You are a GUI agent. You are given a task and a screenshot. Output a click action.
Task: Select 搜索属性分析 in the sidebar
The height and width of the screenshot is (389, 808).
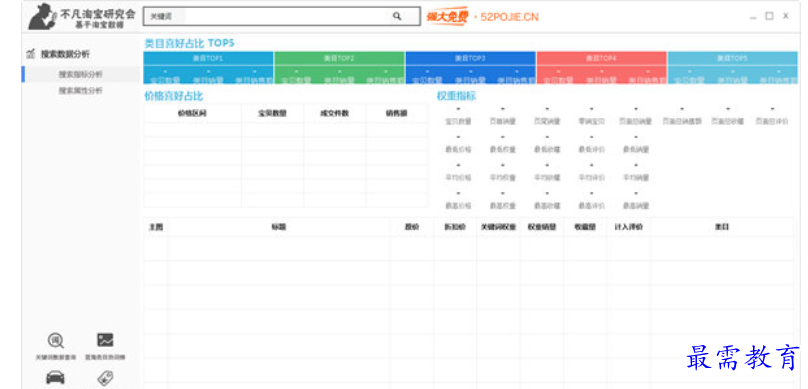click(x=80, y=91)
